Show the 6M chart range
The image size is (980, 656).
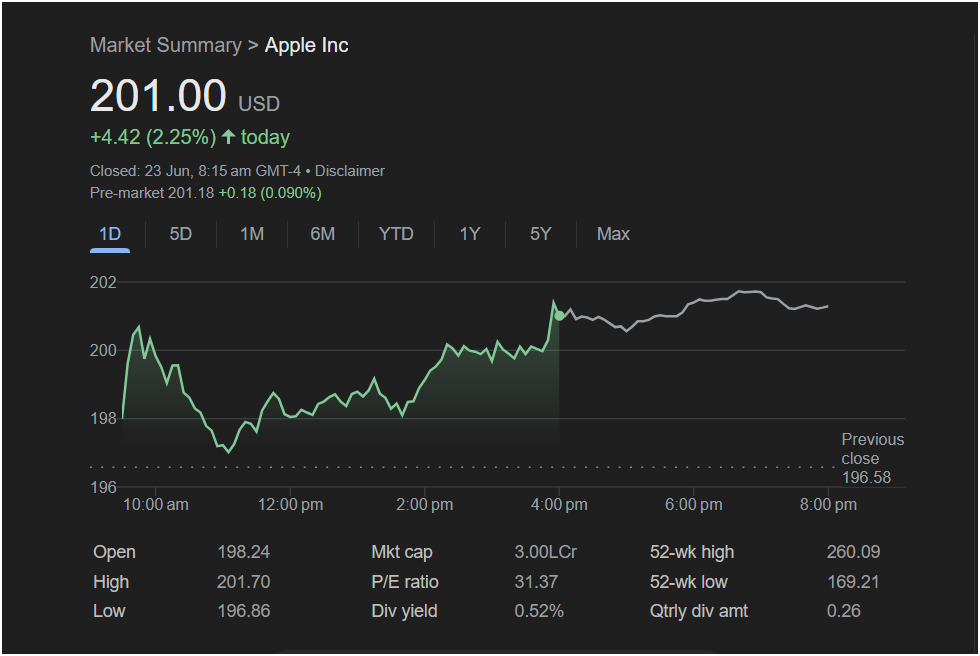tap(322, 234)
